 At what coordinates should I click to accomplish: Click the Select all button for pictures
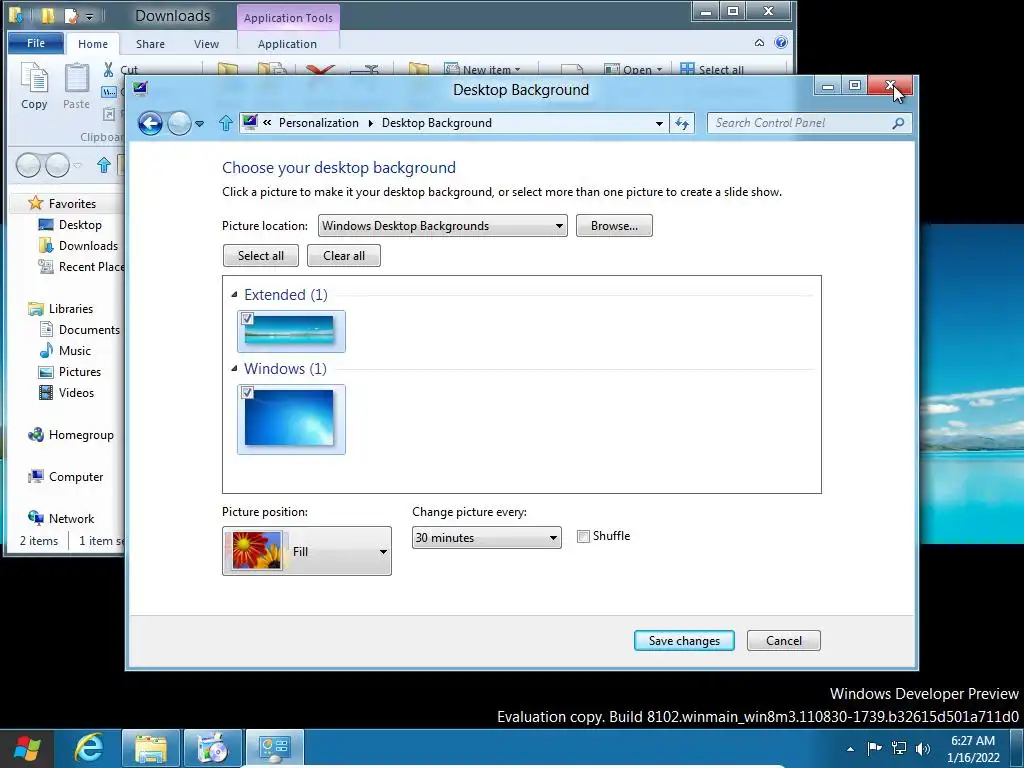point(261,256)
